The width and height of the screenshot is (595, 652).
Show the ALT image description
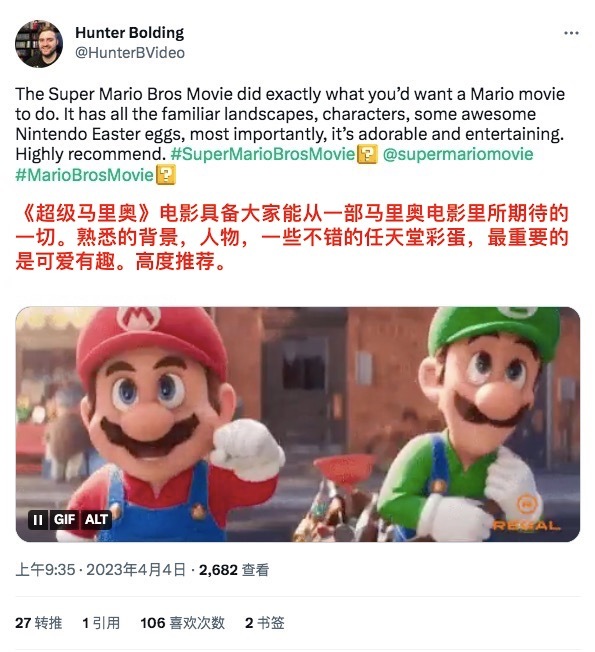tap(96, 520)
